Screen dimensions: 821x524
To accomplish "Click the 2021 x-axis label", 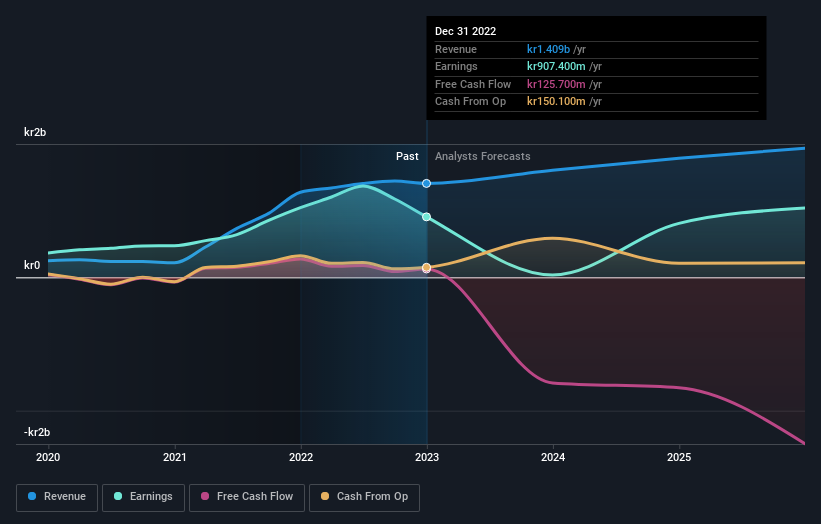I will pos(174,458).
